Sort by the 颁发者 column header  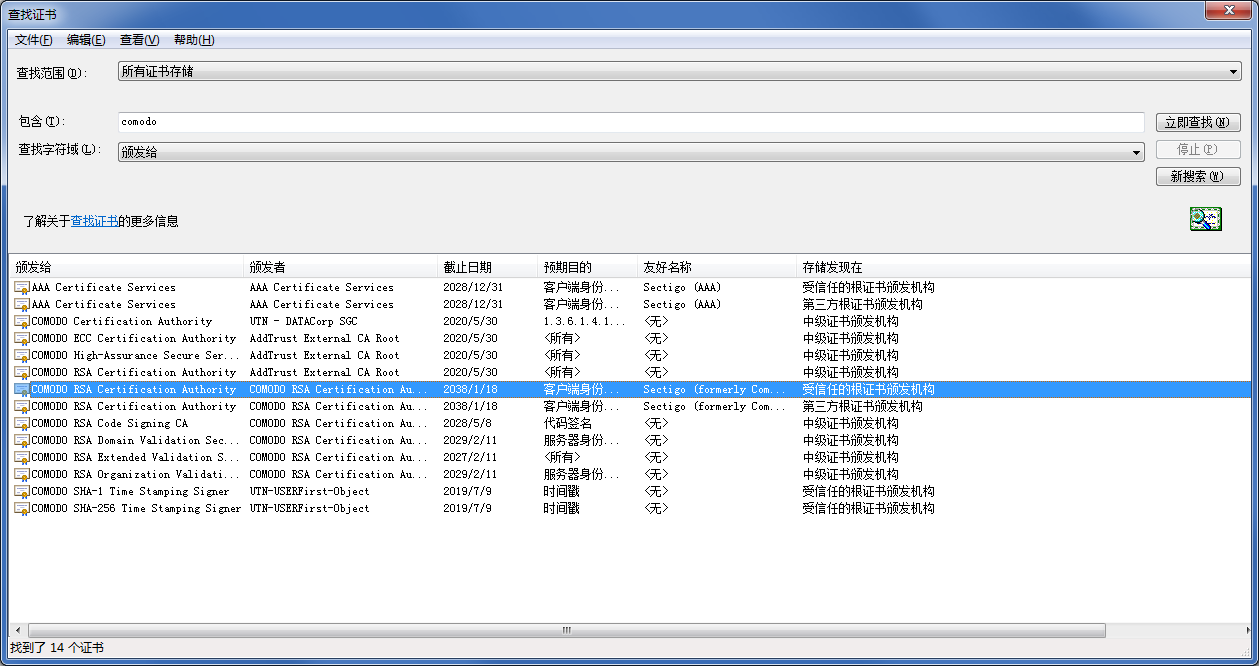[x=340, y=267]
